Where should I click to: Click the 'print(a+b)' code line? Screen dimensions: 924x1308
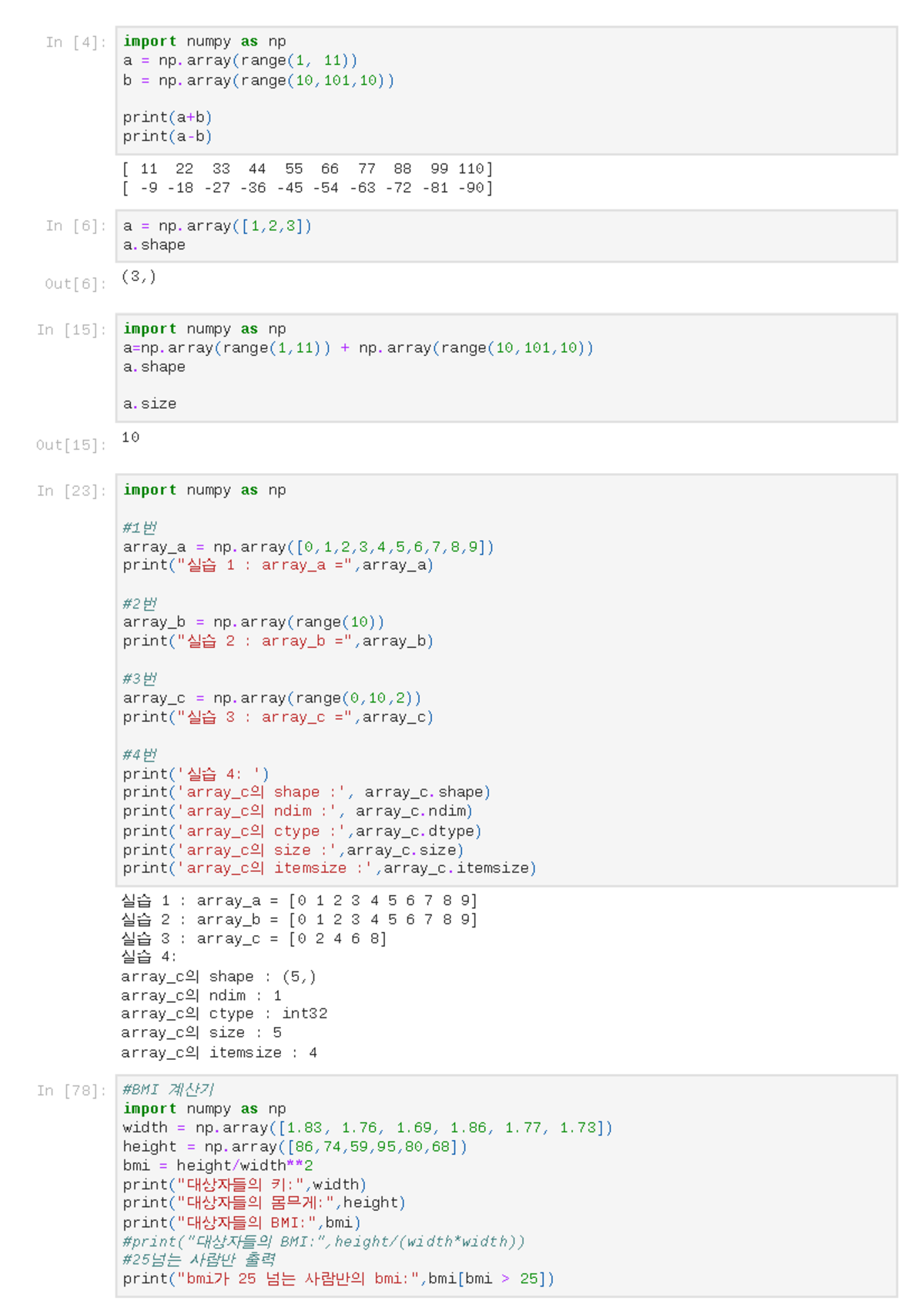coord(167,117)
